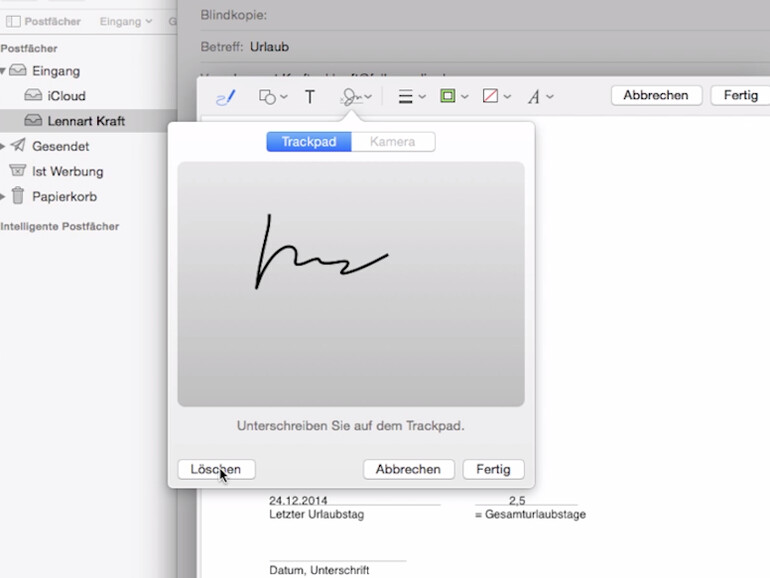
Task: Click the Löschen button
Action: [216, 469]
